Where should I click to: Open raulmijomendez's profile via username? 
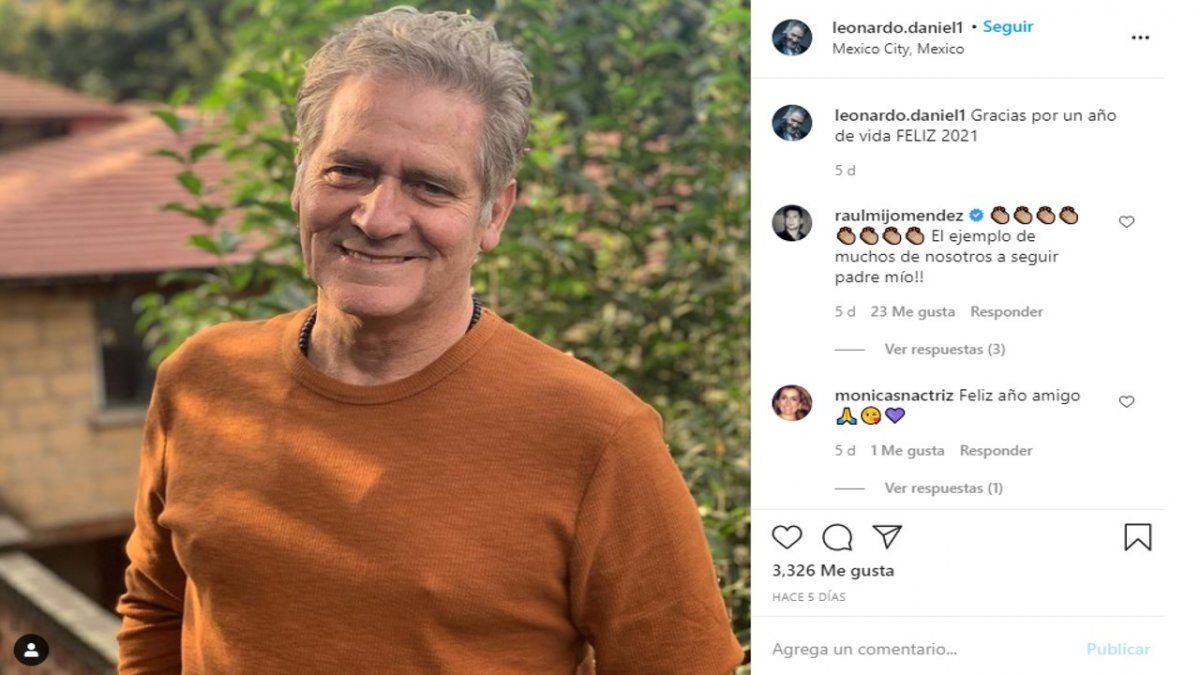pyautogui.click(x=901, y=213)
